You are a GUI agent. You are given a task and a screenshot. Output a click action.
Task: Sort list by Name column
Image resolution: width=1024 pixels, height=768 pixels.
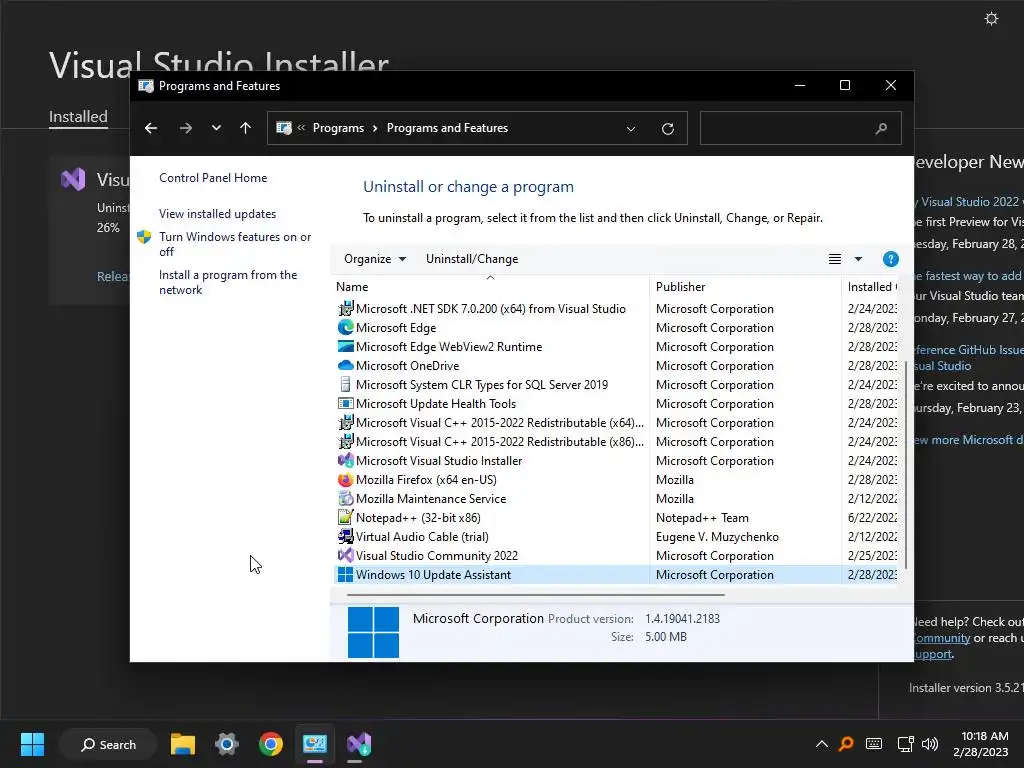(x=490, y=286)
